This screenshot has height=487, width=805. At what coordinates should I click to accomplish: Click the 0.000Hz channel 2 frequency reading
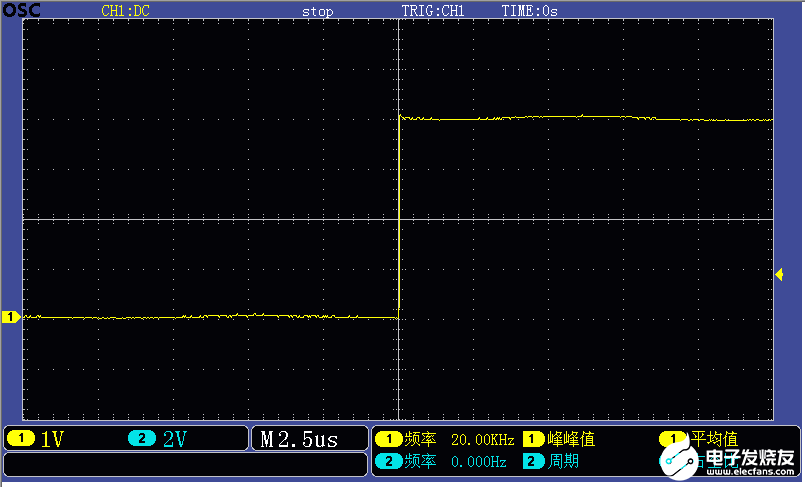click(478, 462)
